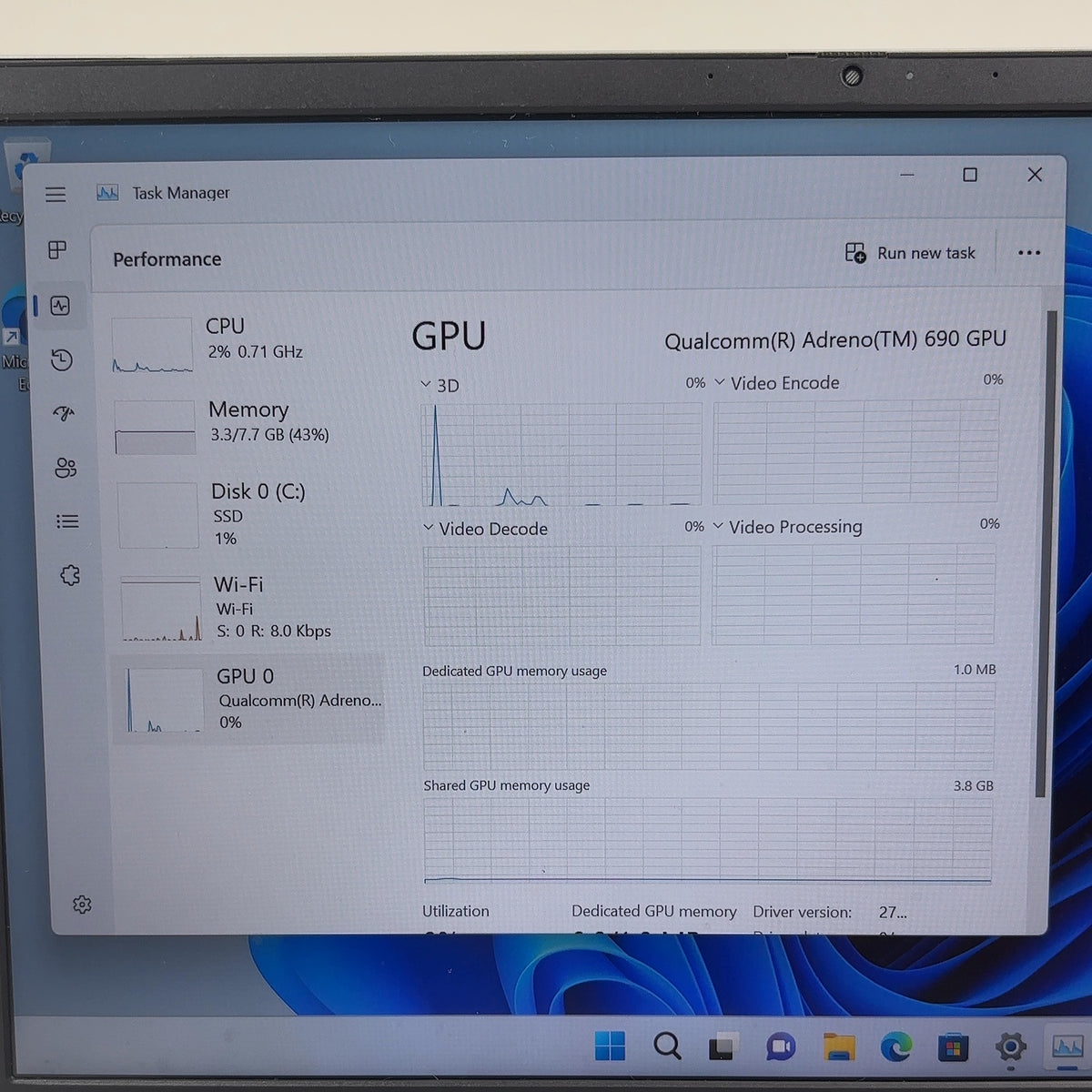
Task: Open the Users page icon
Action: (66, 468)
